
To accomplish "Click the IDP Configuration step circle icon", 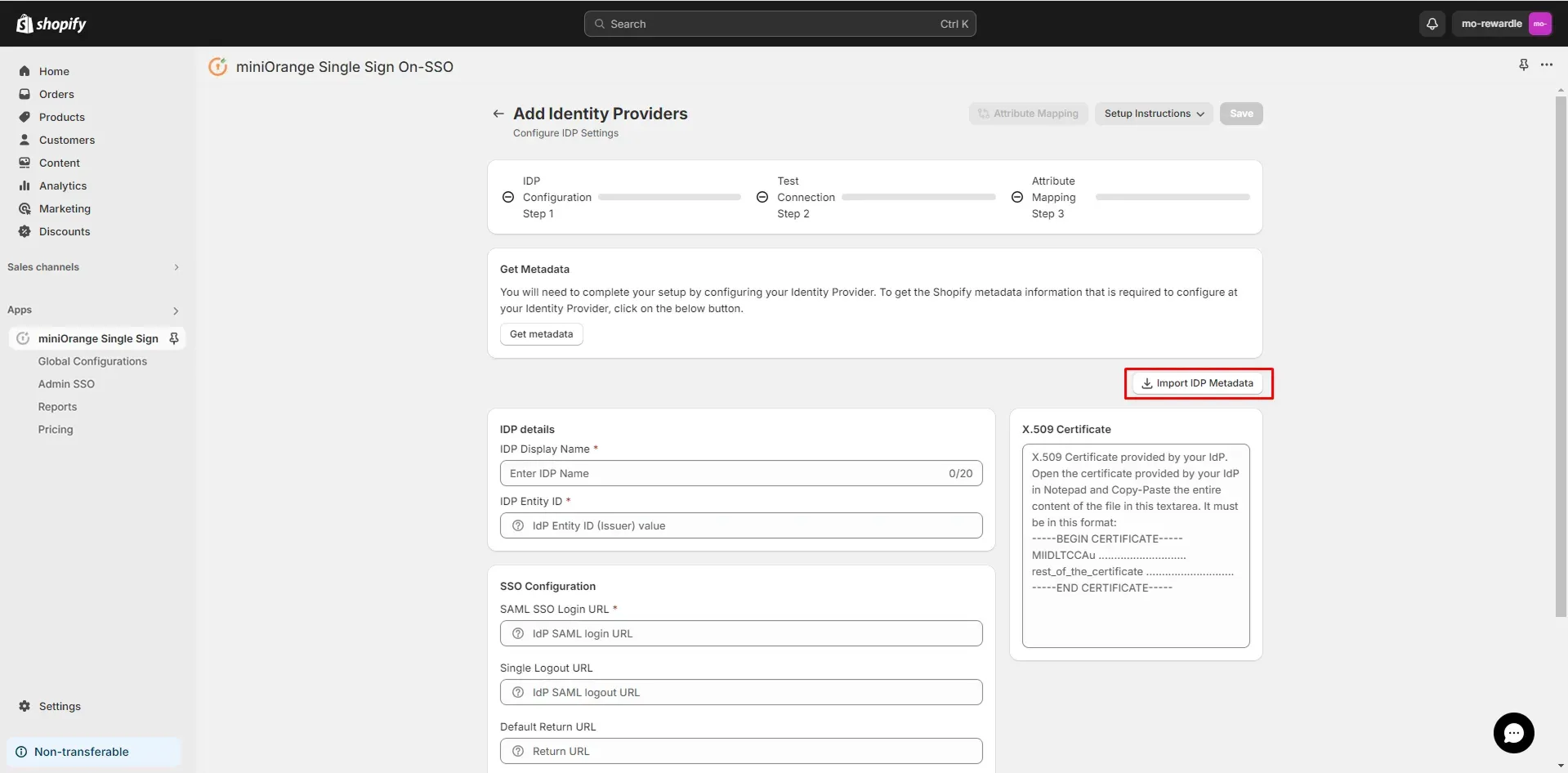I will pyautogui.click(x=508, y=197).
